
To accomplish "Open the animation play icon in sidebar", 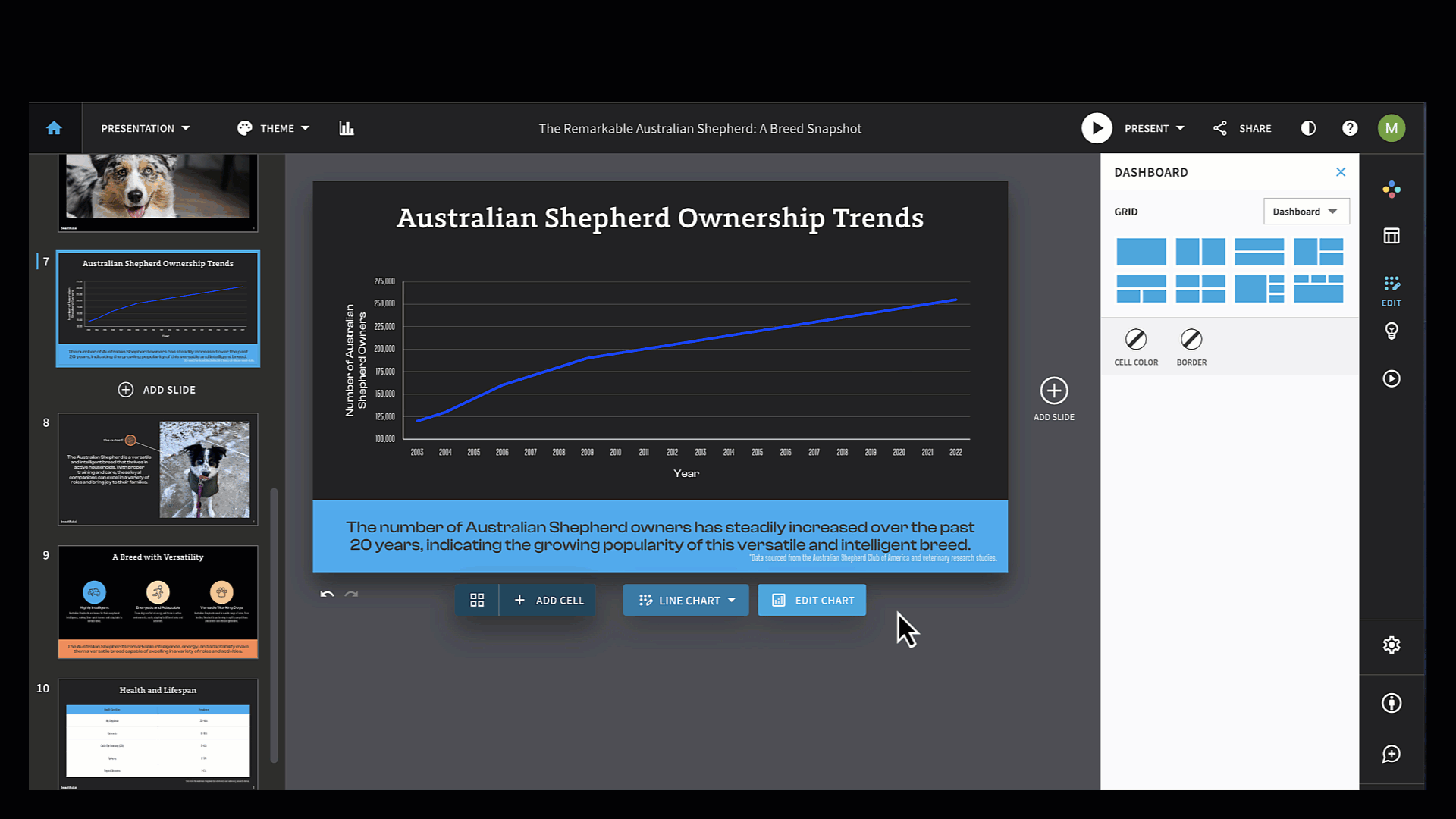I will click(1392, 378).
